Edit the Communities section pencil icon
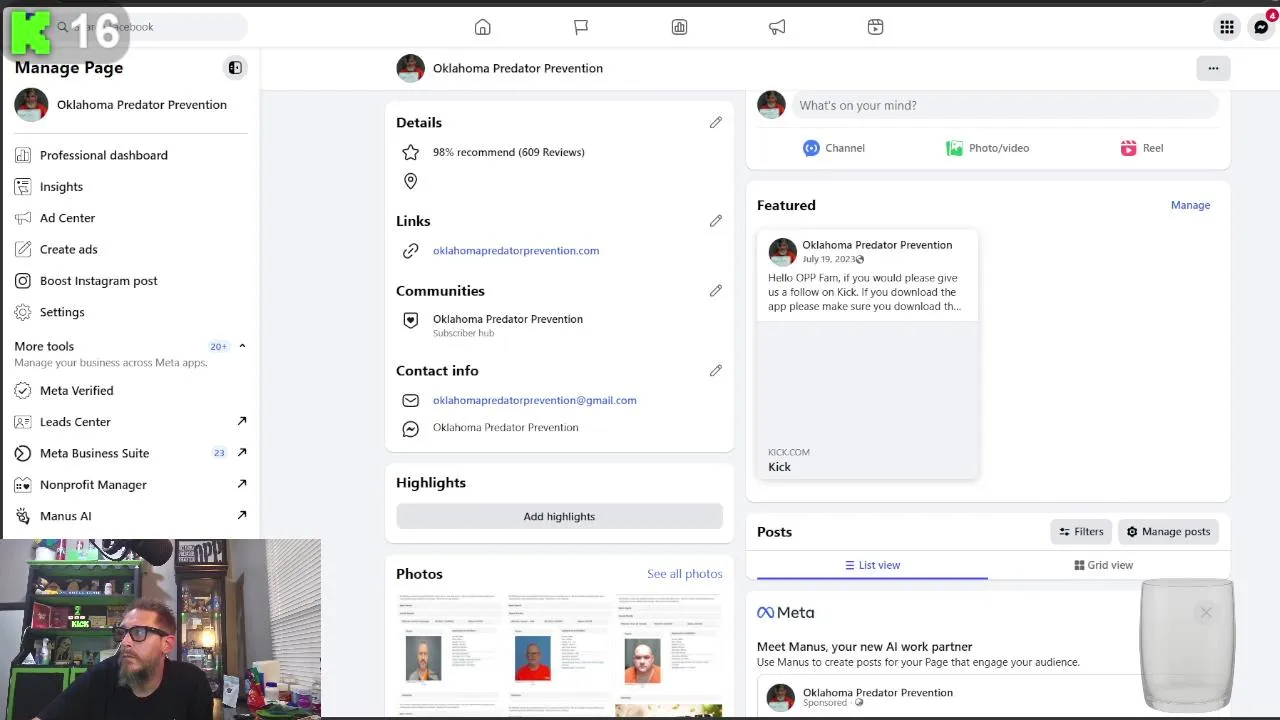The image size is (1280, 720). 716,291
